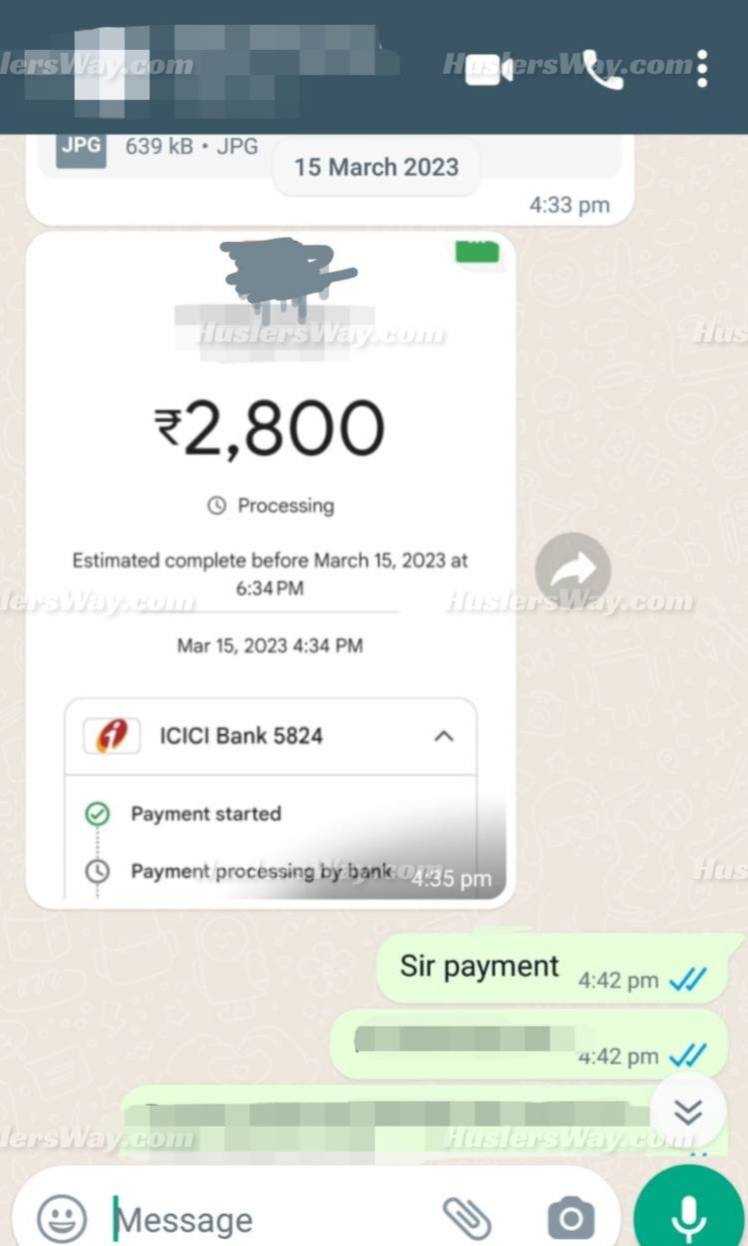Collapse the ICICI Bank 5824 details chevron
This screenshot has height=1246, width=748.
coord(444,736)
